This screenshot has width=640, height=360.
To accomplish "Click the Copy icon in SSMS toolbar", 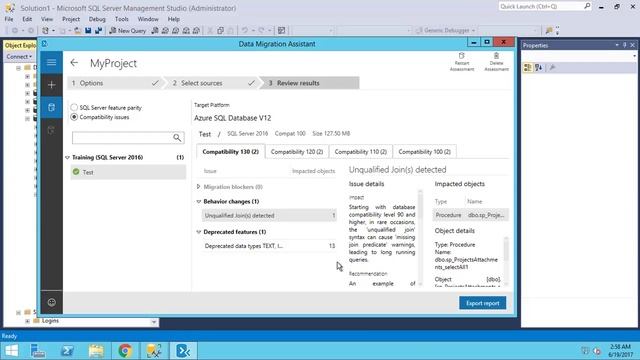I will coord(220,31).
